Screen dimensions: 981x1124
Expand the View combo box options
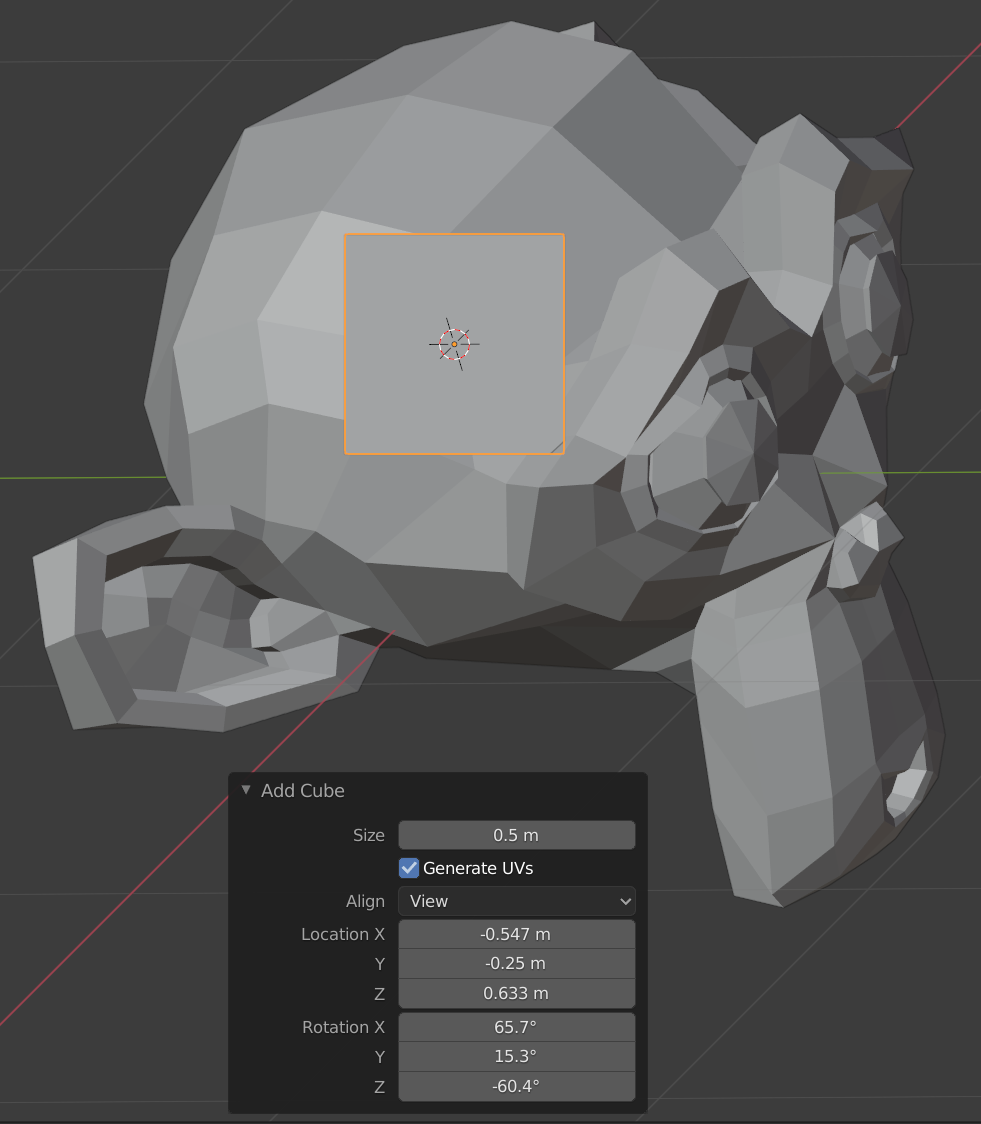516,901
